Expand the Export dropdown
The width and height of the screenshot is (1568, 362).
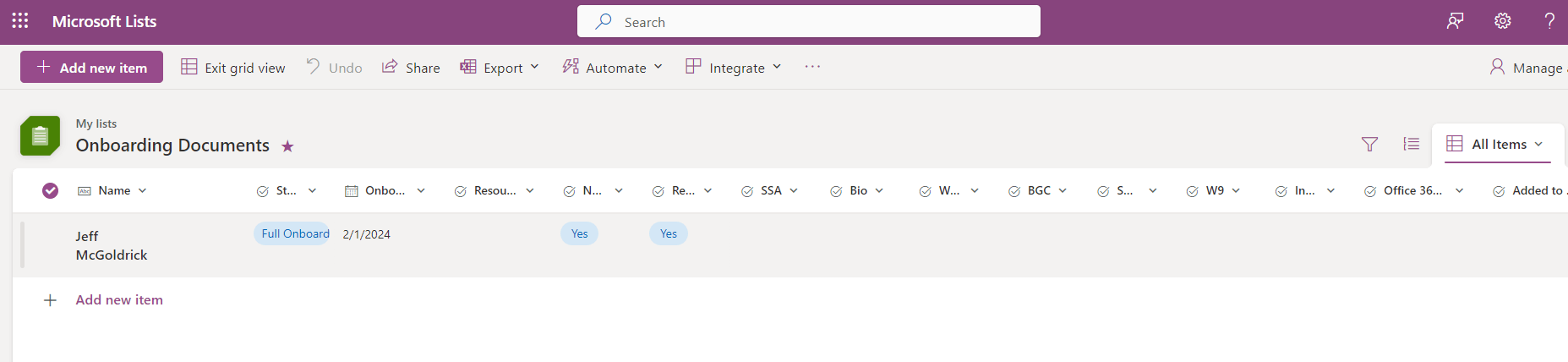[500, 68]
